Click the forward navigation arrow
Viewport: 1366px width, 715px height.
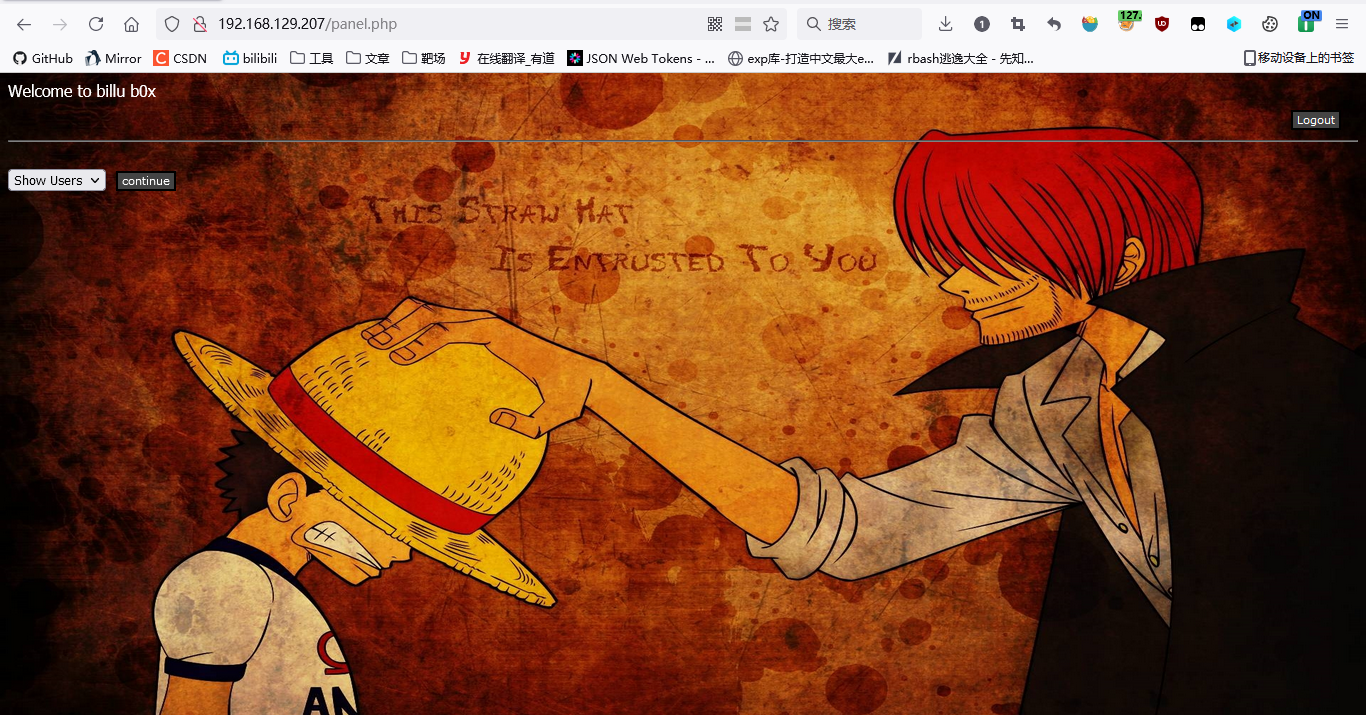(x=60, y=24)
